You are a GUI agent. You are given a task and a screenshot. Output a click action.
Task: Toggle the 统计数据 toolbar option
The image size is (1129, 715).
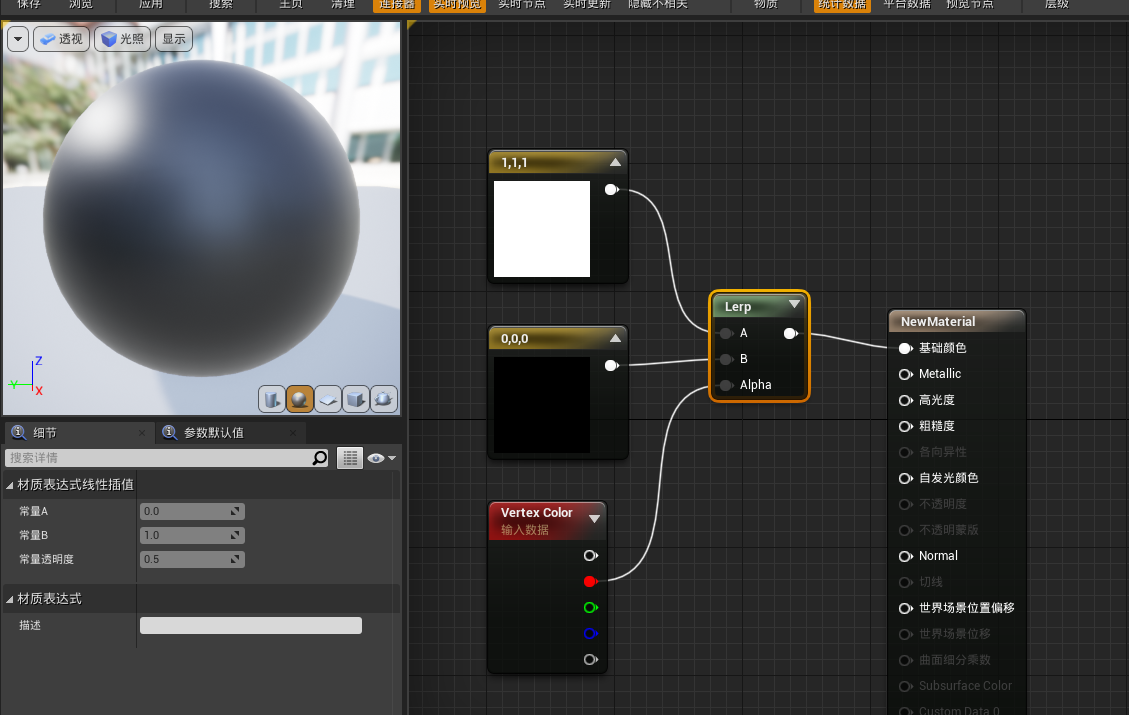[x=842, y=5]
